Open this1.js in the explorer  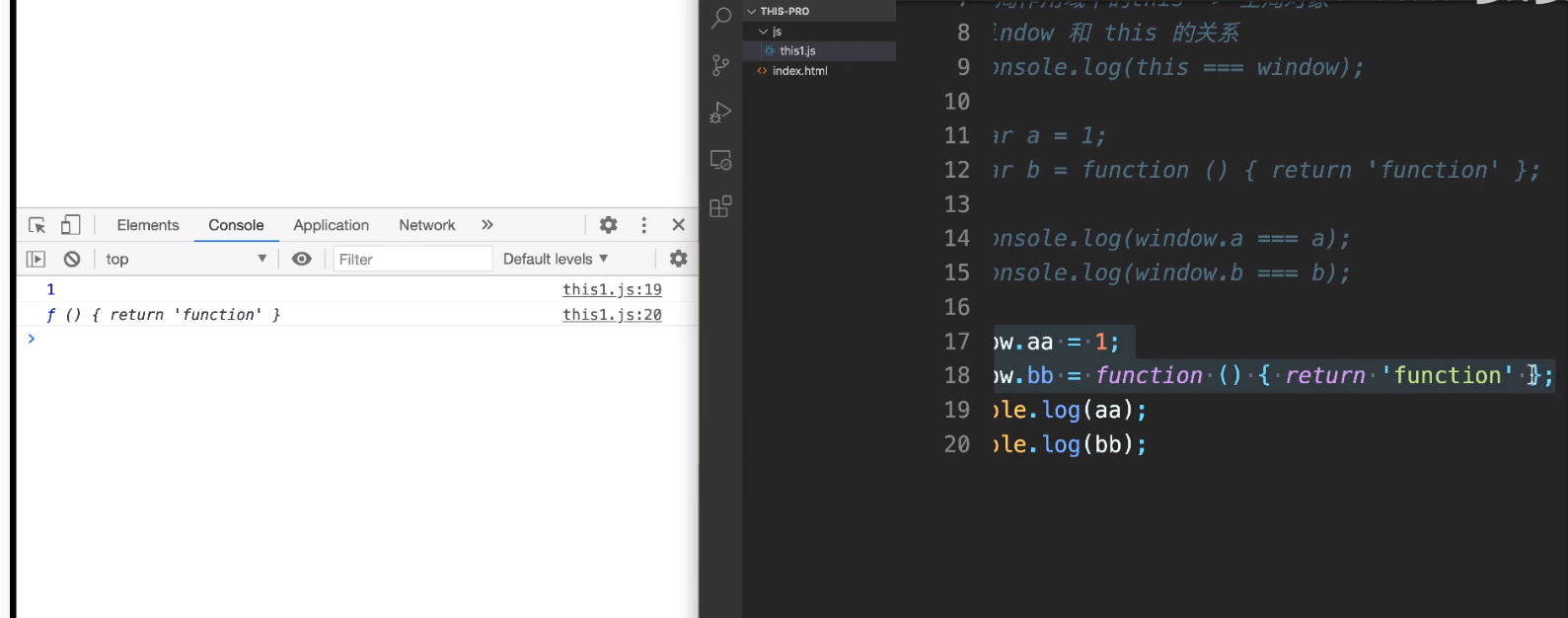[x=819, y=50]
